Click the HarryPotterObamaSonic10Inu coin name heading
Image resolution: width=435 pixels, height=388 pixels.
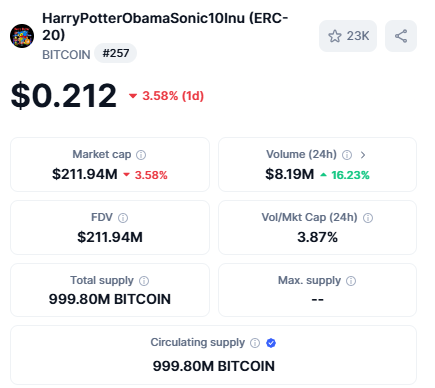pos(165,26)
